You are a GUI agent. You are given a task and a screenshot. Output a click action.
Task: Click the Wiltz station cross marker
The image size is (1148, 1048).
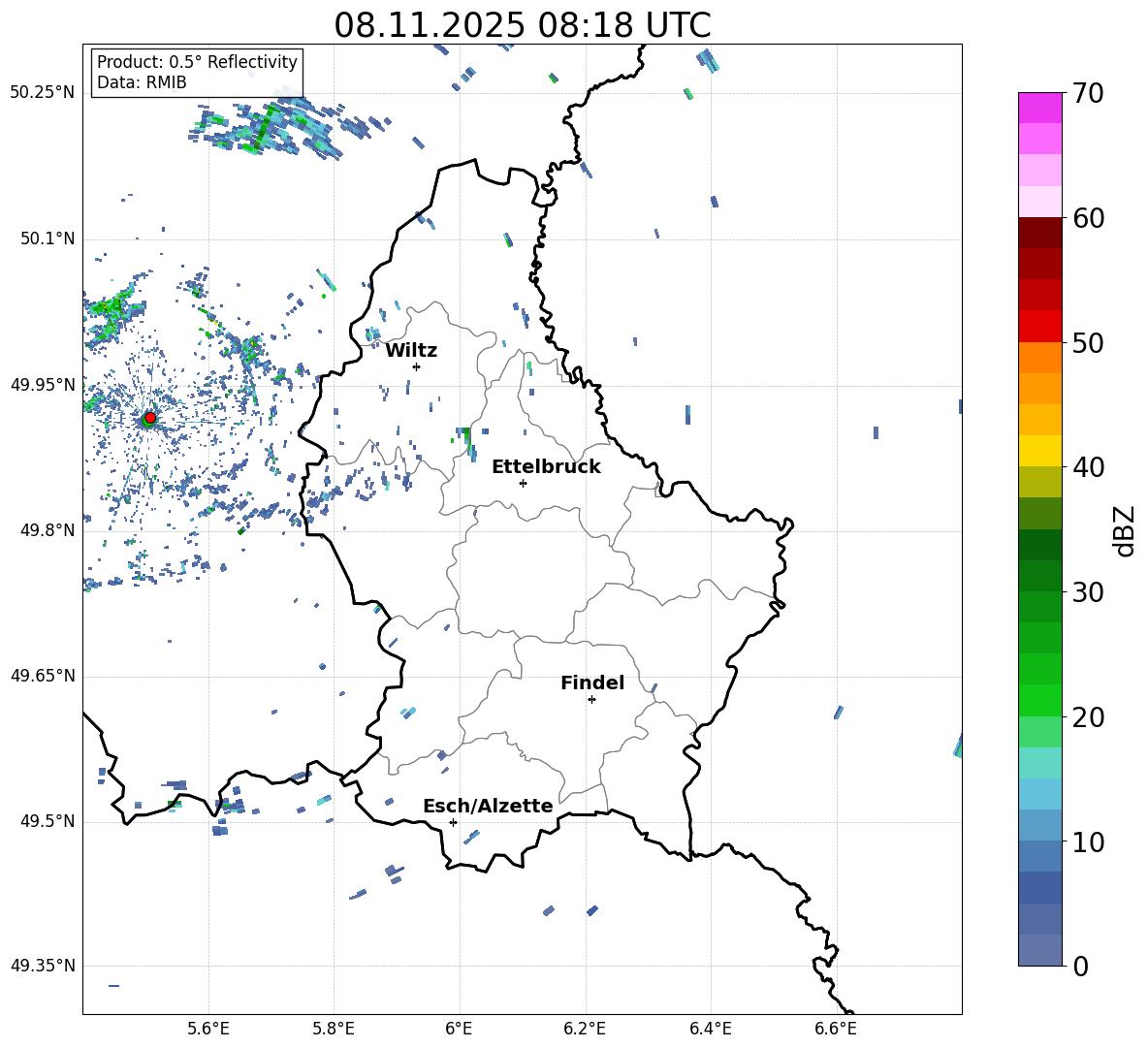(x=416, y=366)
